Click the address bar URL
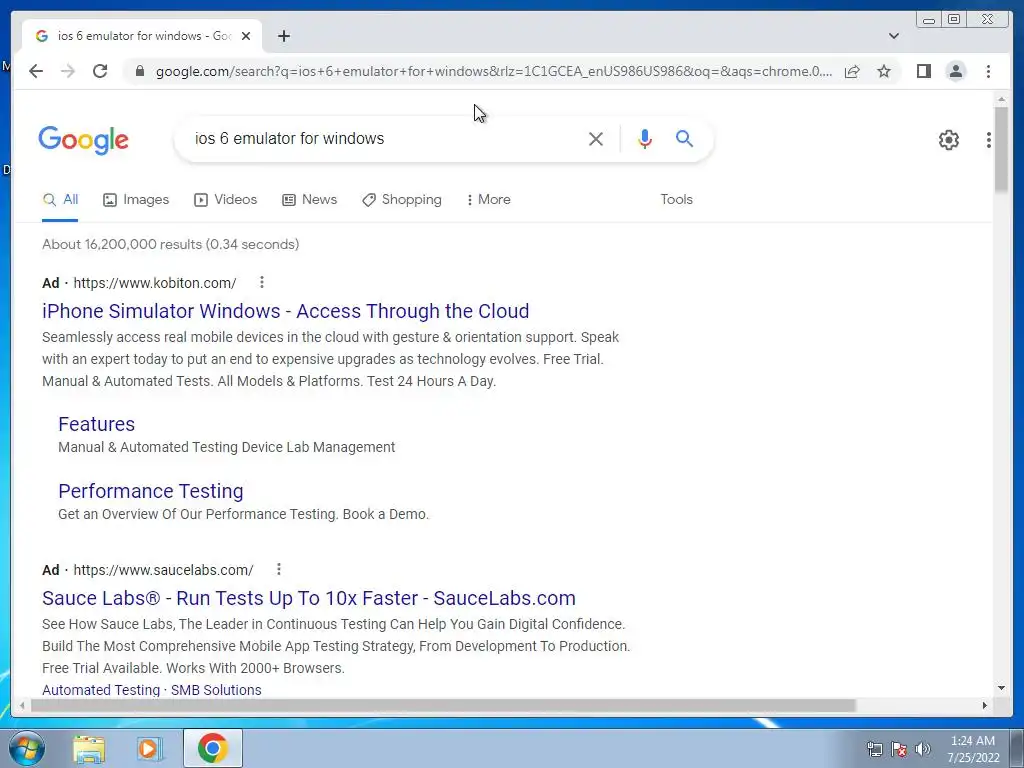This screenshot has height=768, width=1024. [x=494, y=71]
